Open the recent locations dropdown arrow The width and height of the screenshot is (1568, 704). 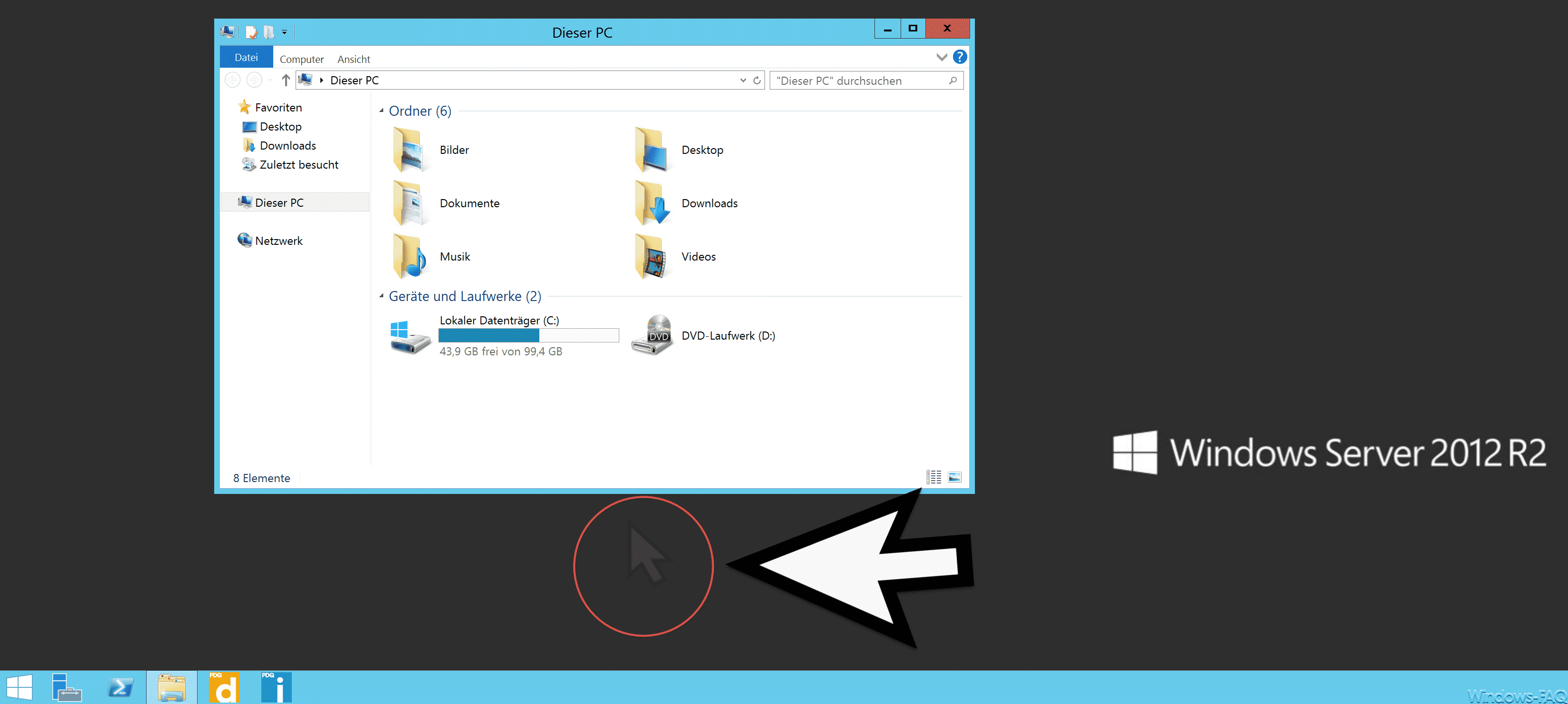[270, 80]
